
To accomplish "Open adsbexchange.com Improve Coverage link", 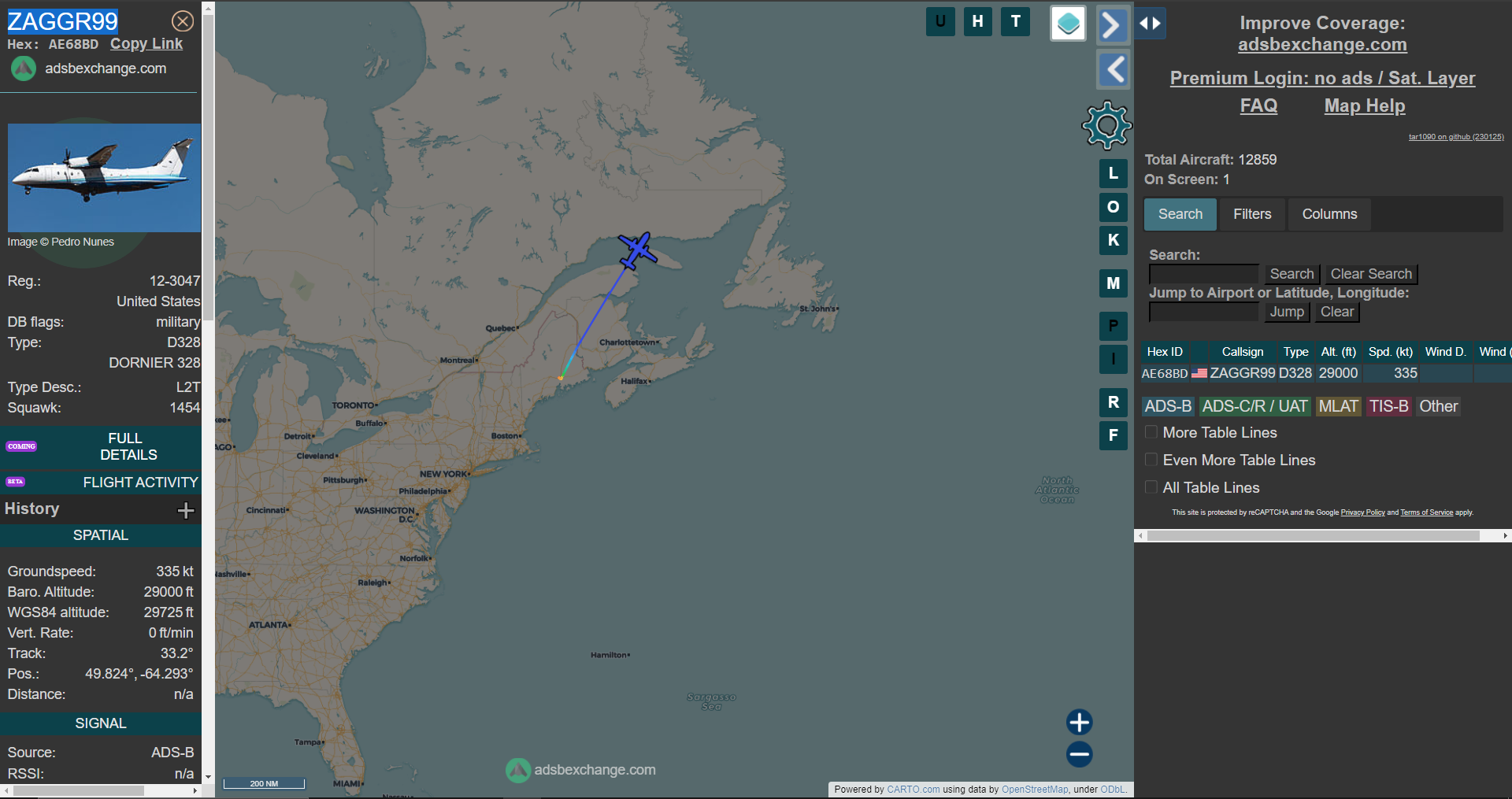I will point(1322,45).
